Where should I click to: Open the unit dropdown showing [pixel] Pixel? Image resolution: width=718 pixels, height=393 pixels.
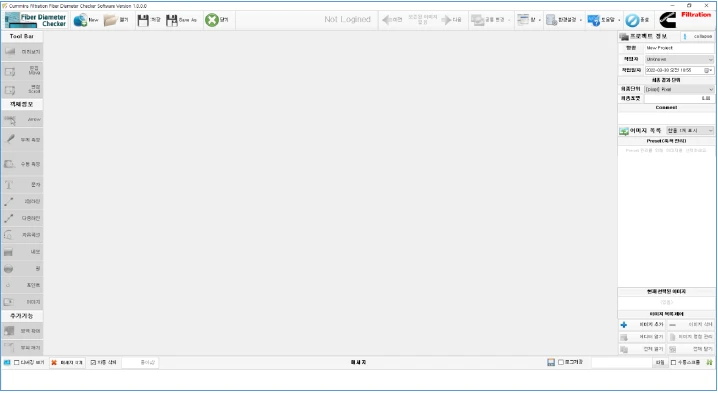point(680,89)
